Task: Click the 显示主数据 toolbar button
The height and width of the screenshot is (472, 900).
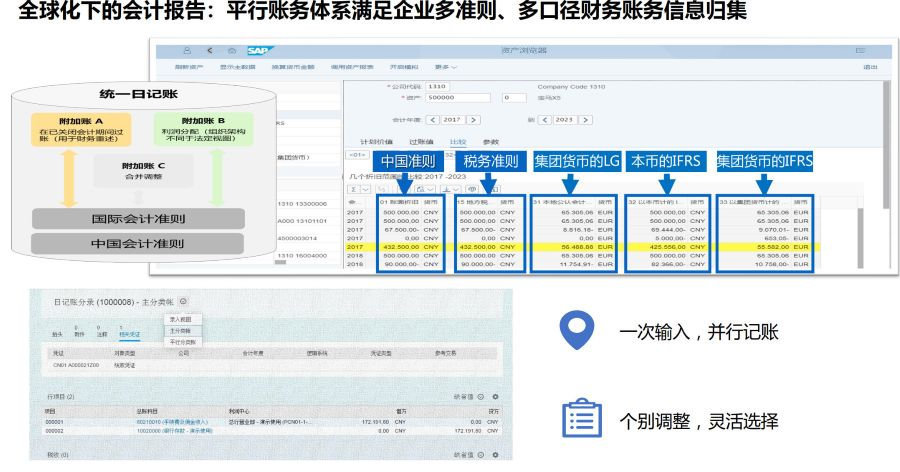Action: click(x=237, y=67)
